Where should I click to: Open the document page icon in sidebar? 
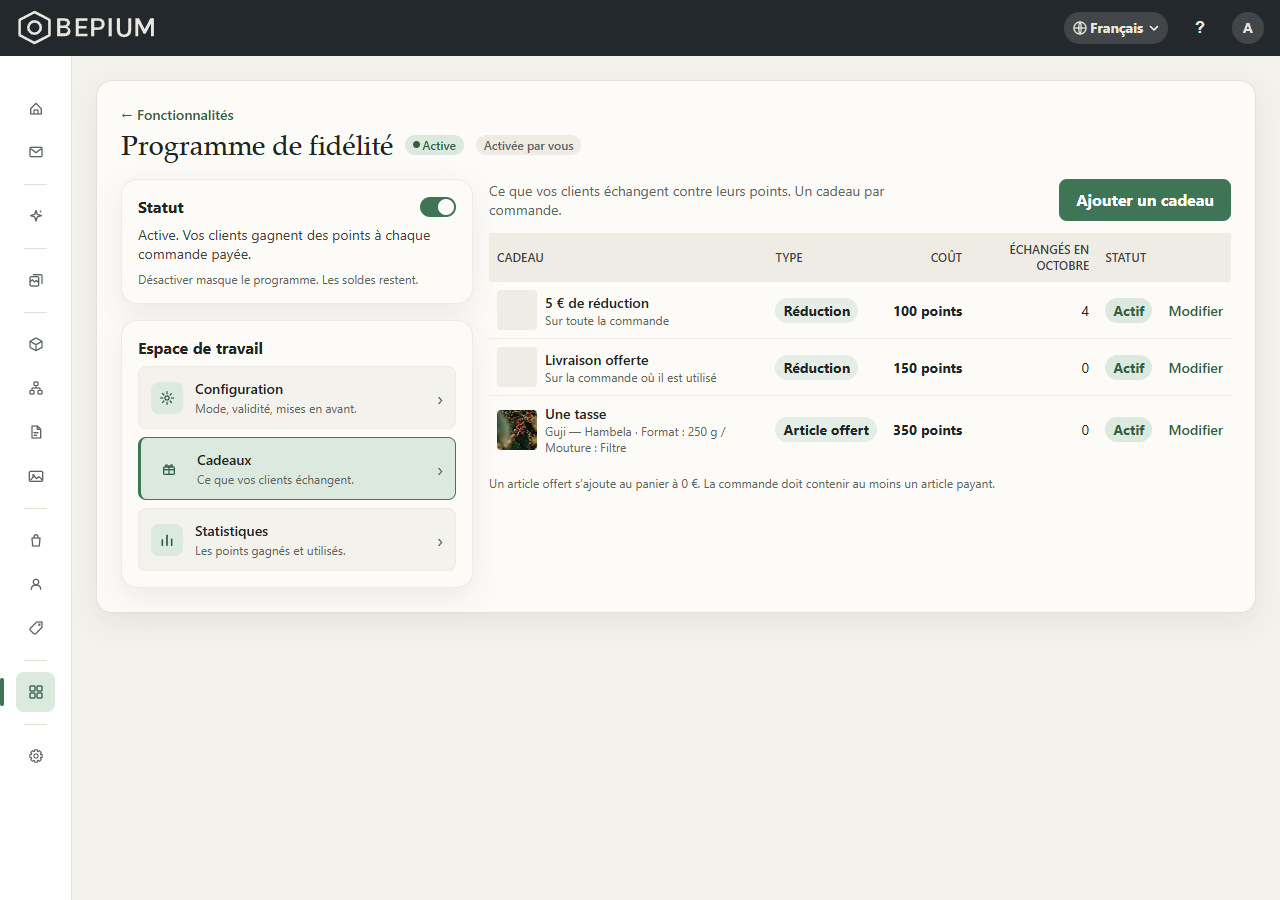pyautogui.click(x=36, y=432)
